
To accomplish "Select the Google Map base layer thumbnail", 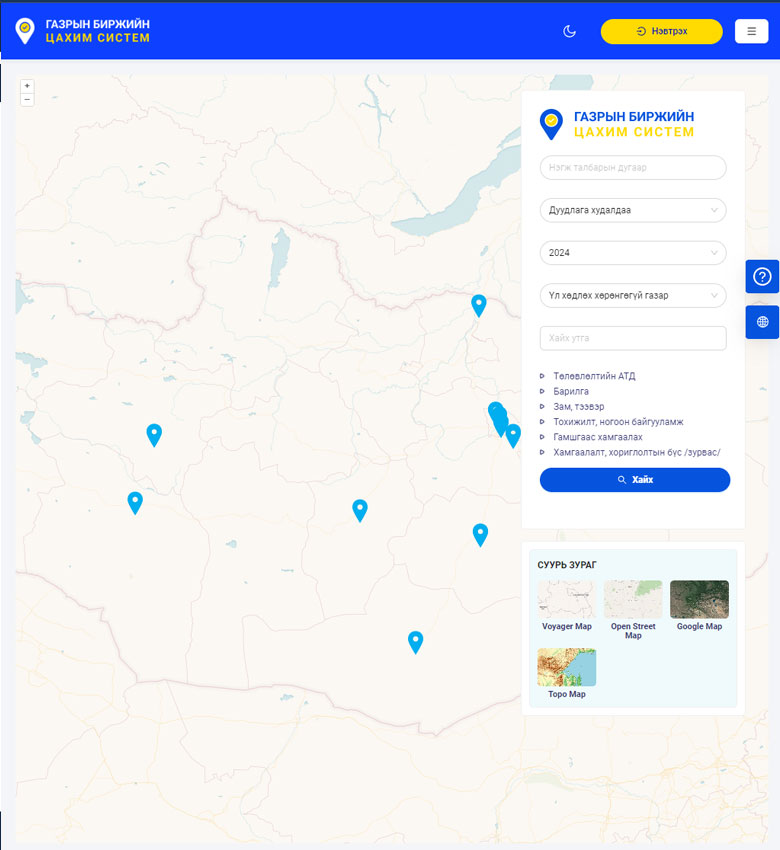I will point(699,600).
